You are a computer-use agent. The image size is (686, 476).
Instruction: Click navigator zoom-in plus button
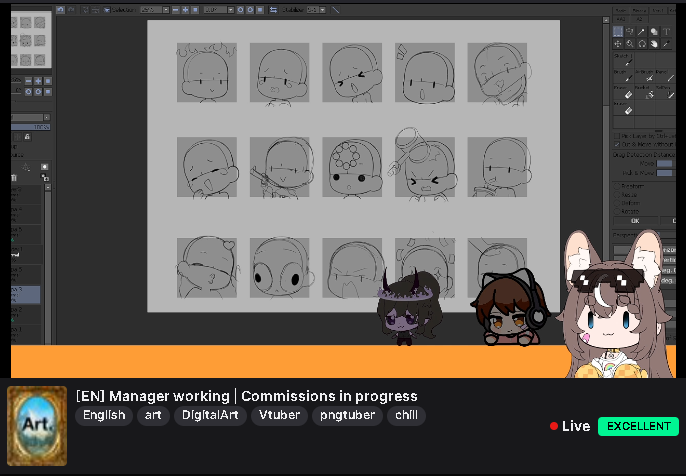point(38,81)
